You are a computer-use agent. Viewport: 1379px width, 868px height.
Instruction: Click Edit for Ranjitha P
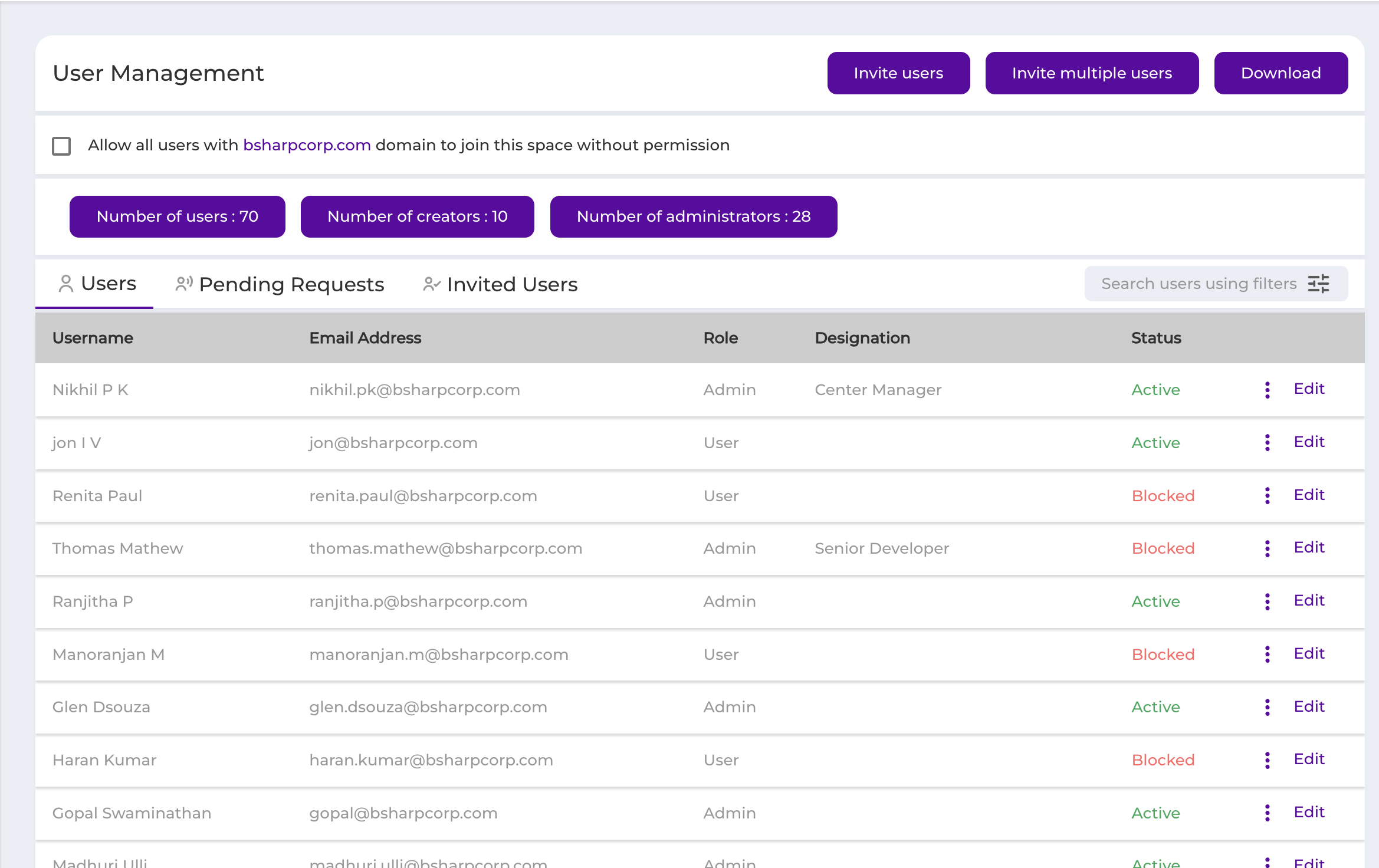1309,600
